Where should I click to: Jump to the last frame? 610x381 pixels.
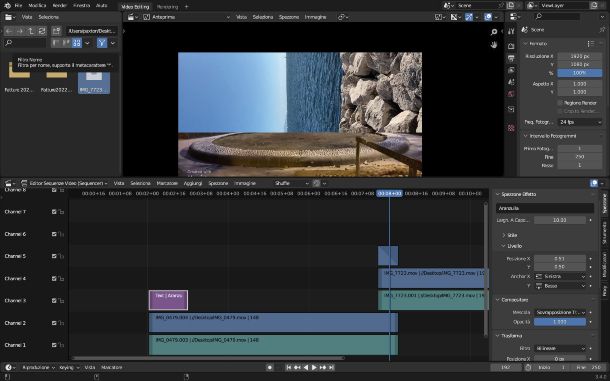point(331,367)
